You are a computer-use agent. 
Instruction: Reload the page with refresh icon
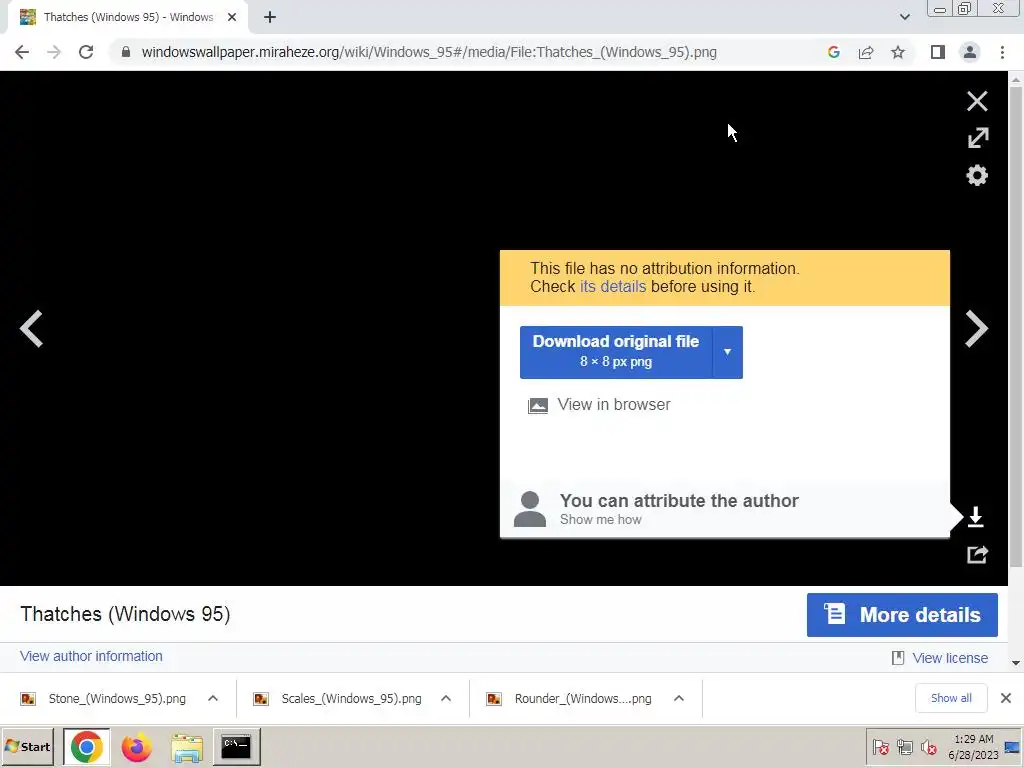point(86,52)
